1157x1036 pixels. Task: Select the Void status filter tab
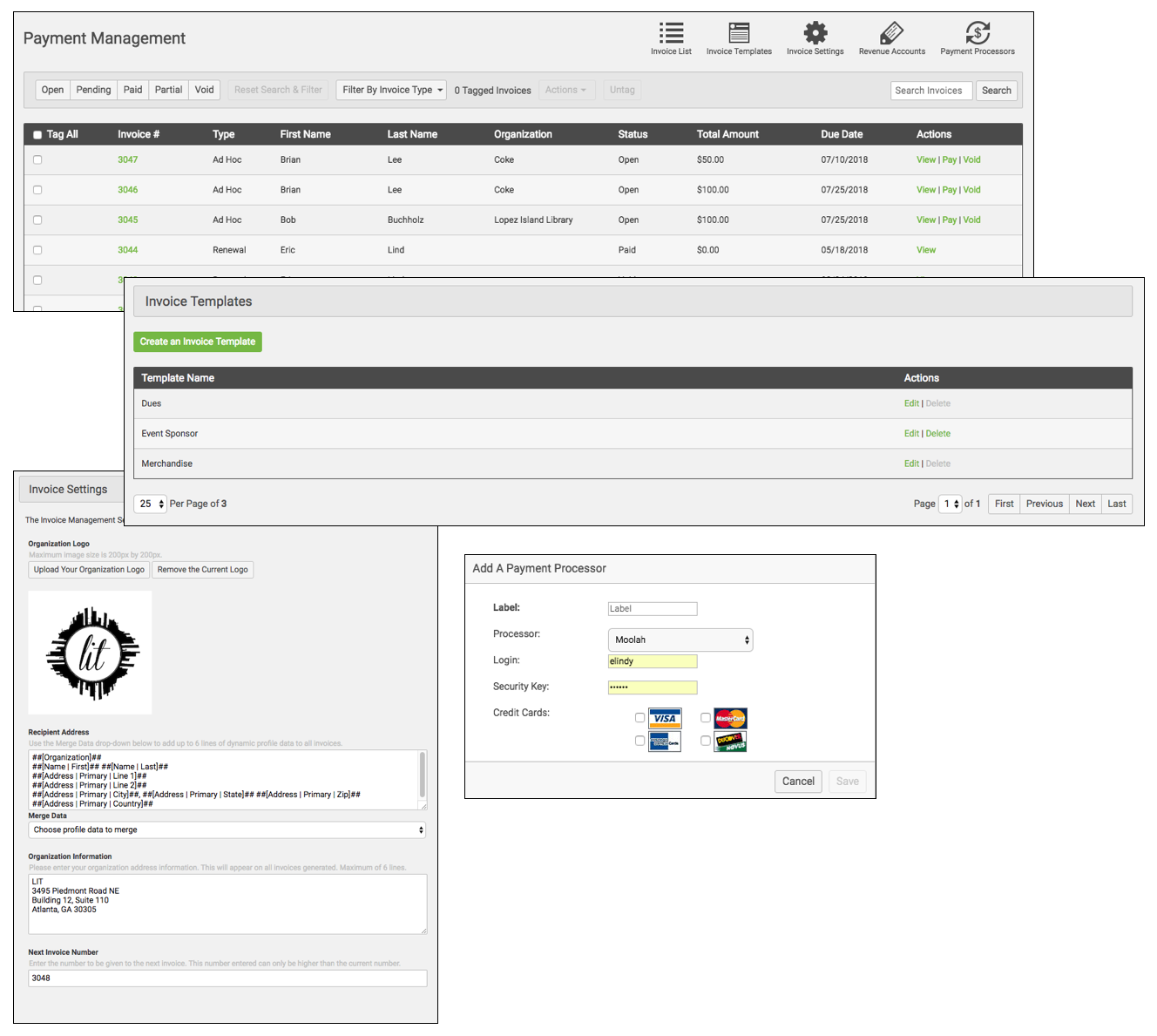205,90
